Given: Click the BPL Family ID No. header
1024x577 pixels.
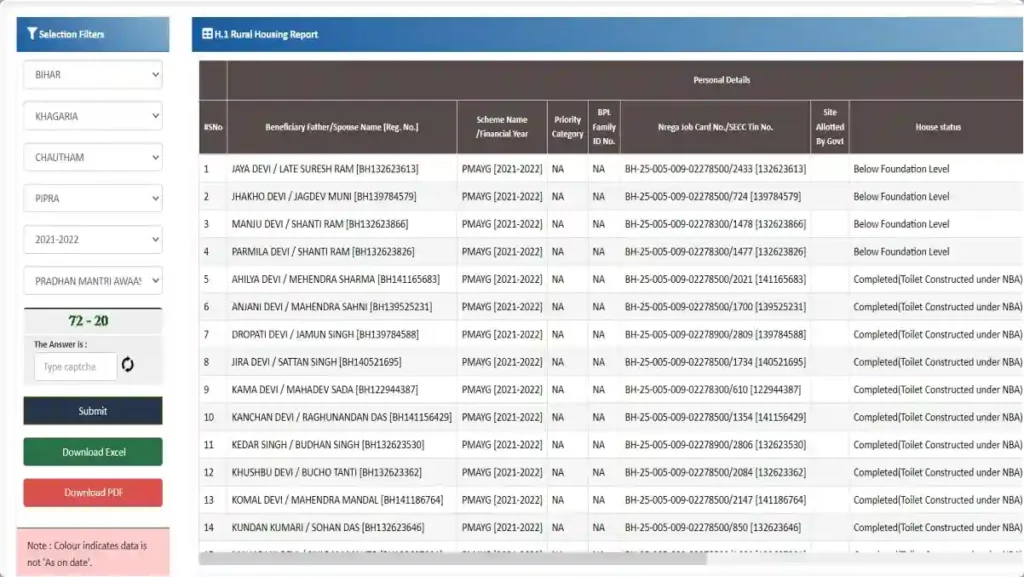Looking at the screenshot, I should tap(604, 127).
